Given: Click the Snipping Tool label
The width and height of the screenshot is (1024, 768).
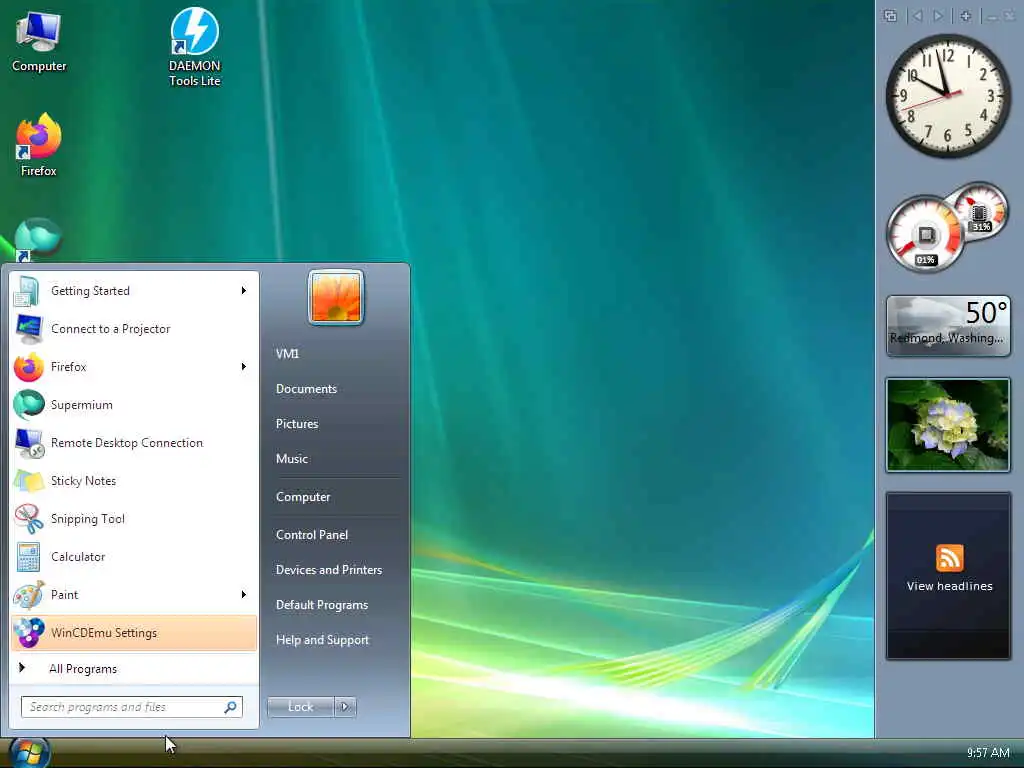Looking at the screenshot, I should click(x=88, y=519).
